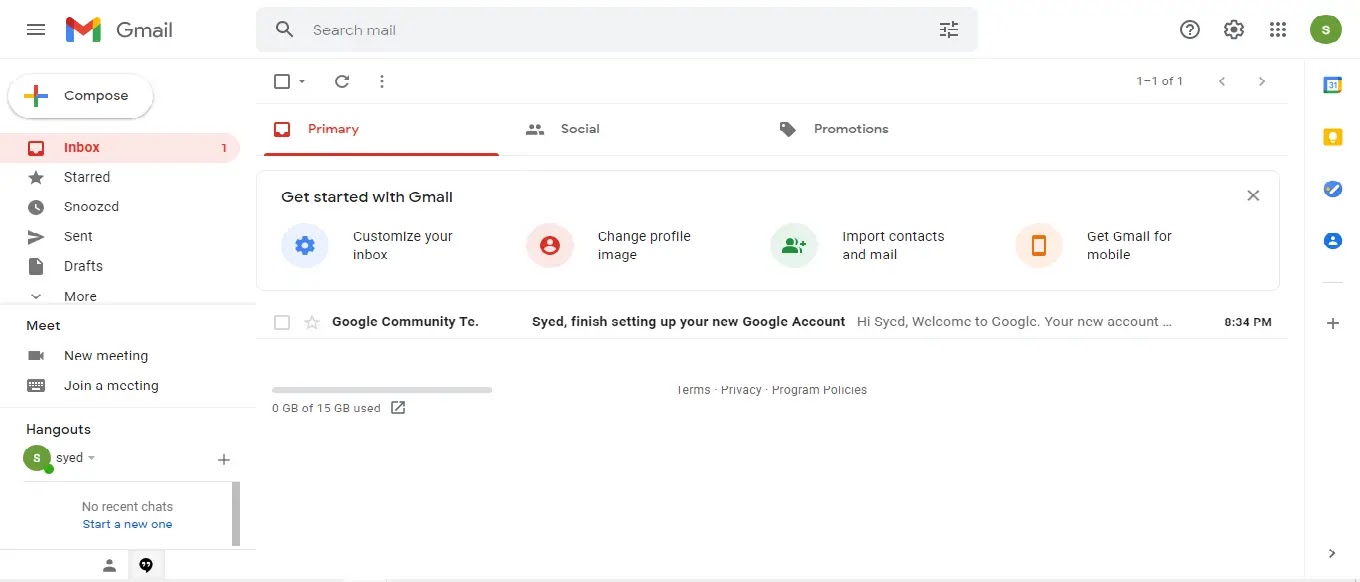Get add-ons plus icon in side panel

(1333, 323)
